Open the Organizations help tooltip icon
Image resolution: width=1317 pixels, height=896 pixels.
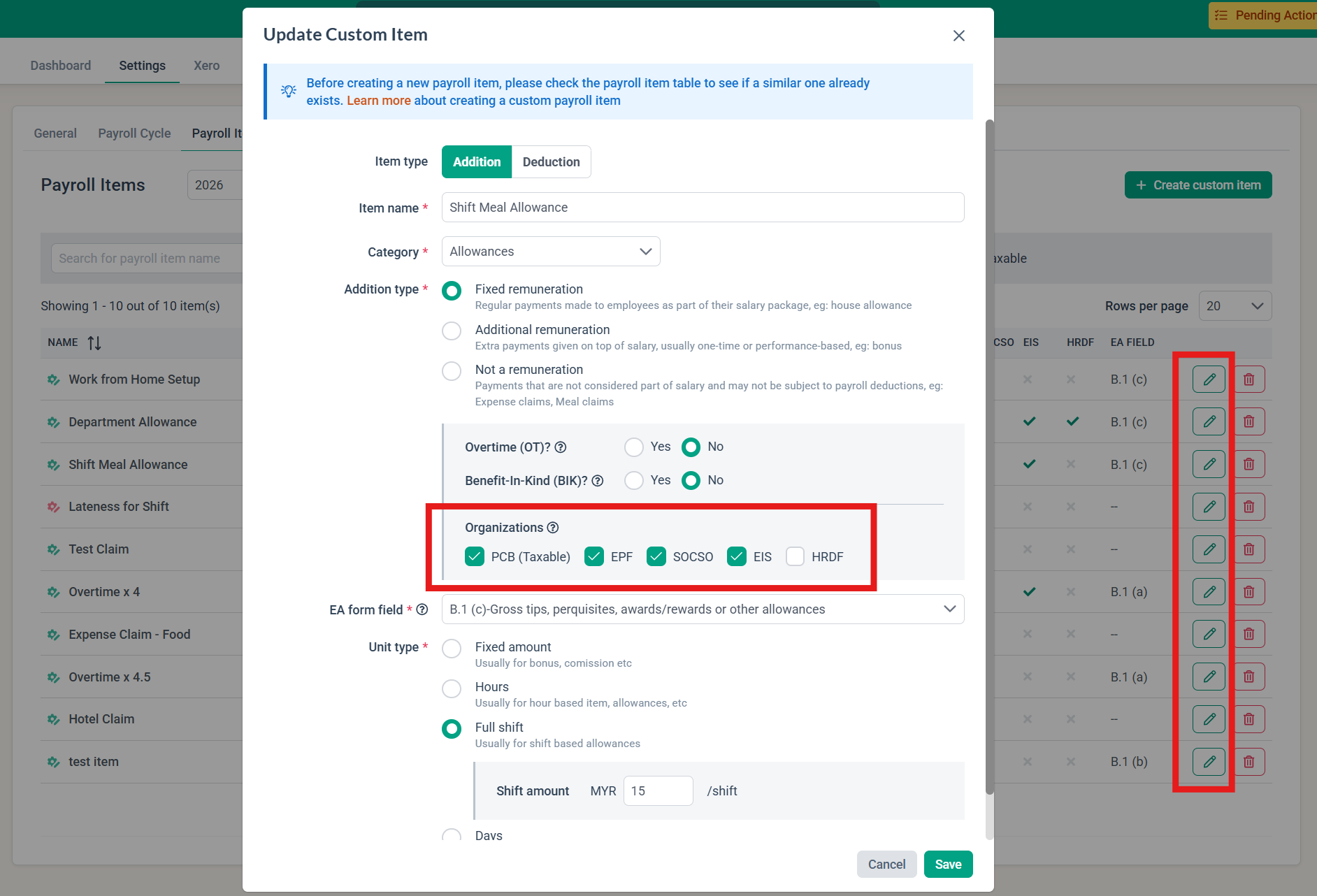pos(553,528)
